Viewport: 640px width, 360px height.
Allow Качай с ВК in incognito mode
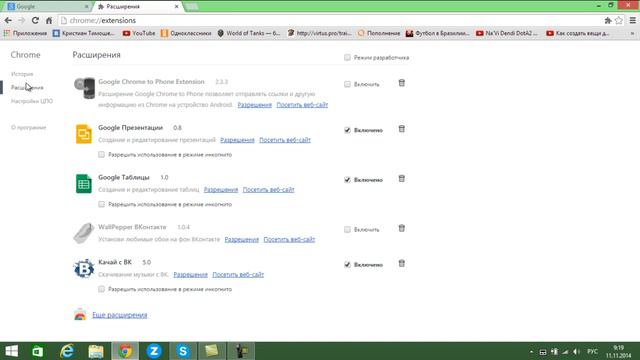click(x=101, y=289)
